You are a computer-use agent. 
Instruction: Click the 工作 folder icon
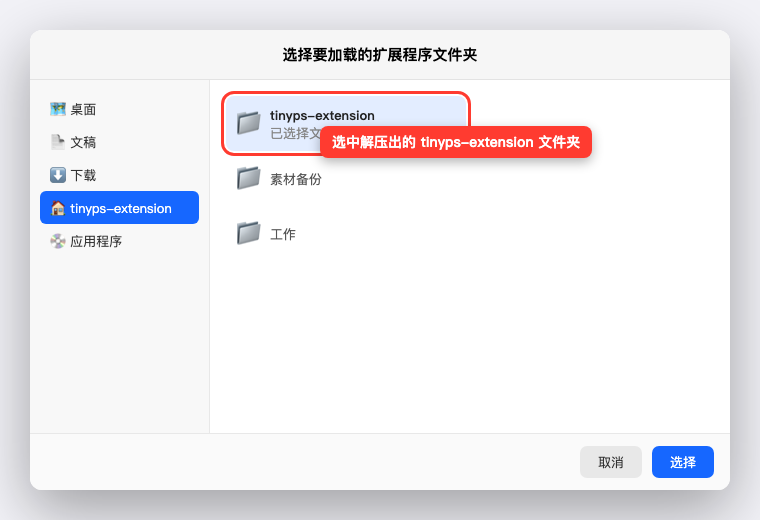[x=249, y=233]
